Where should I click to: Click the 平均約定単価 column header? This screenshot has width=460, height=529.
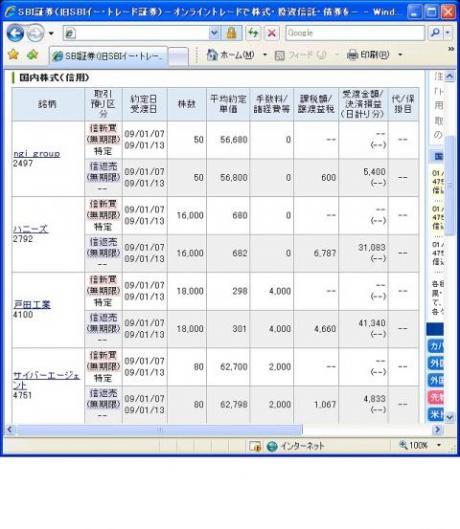tap(228, 104)
